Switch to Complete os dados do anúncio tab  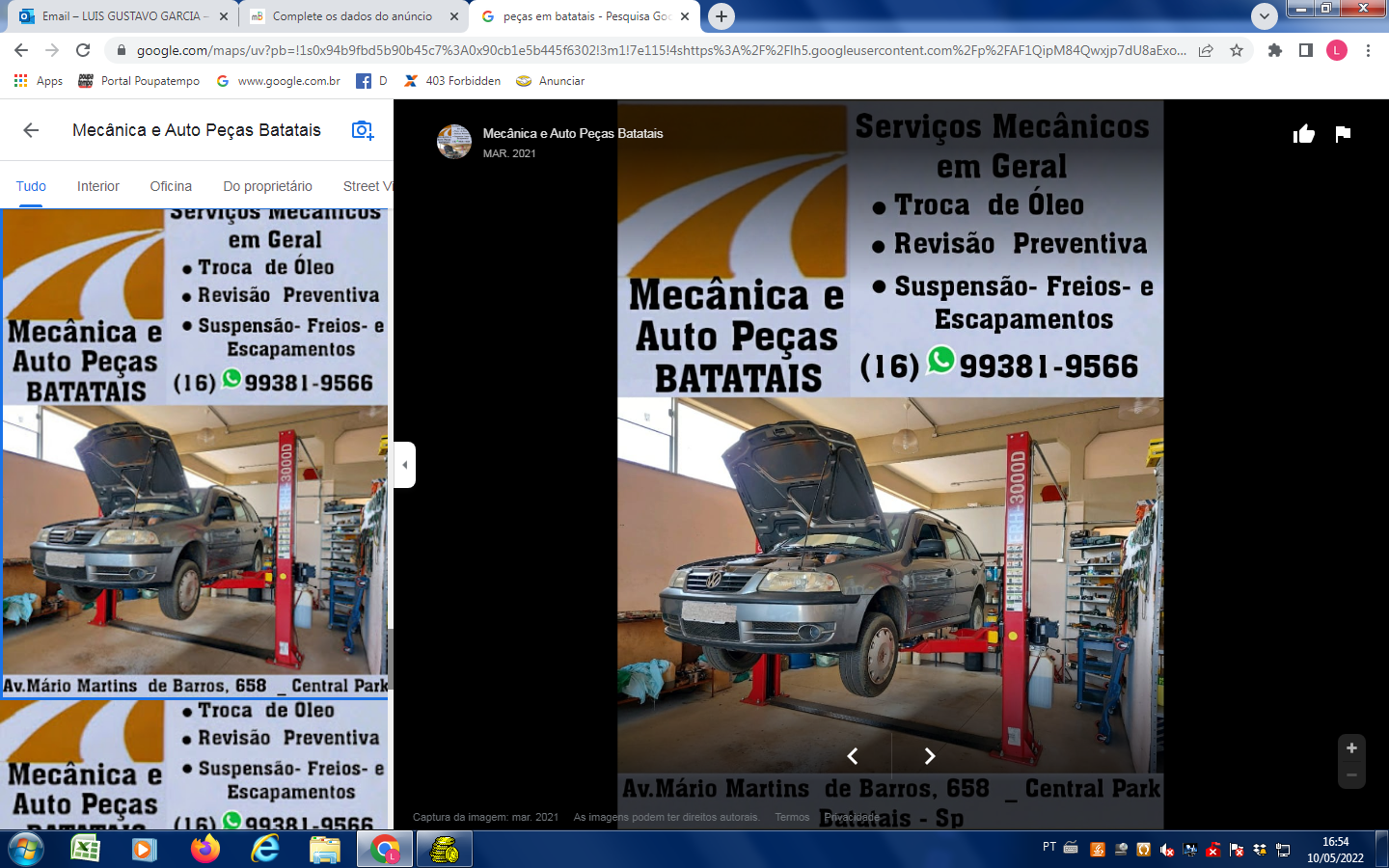pos(352,16)
